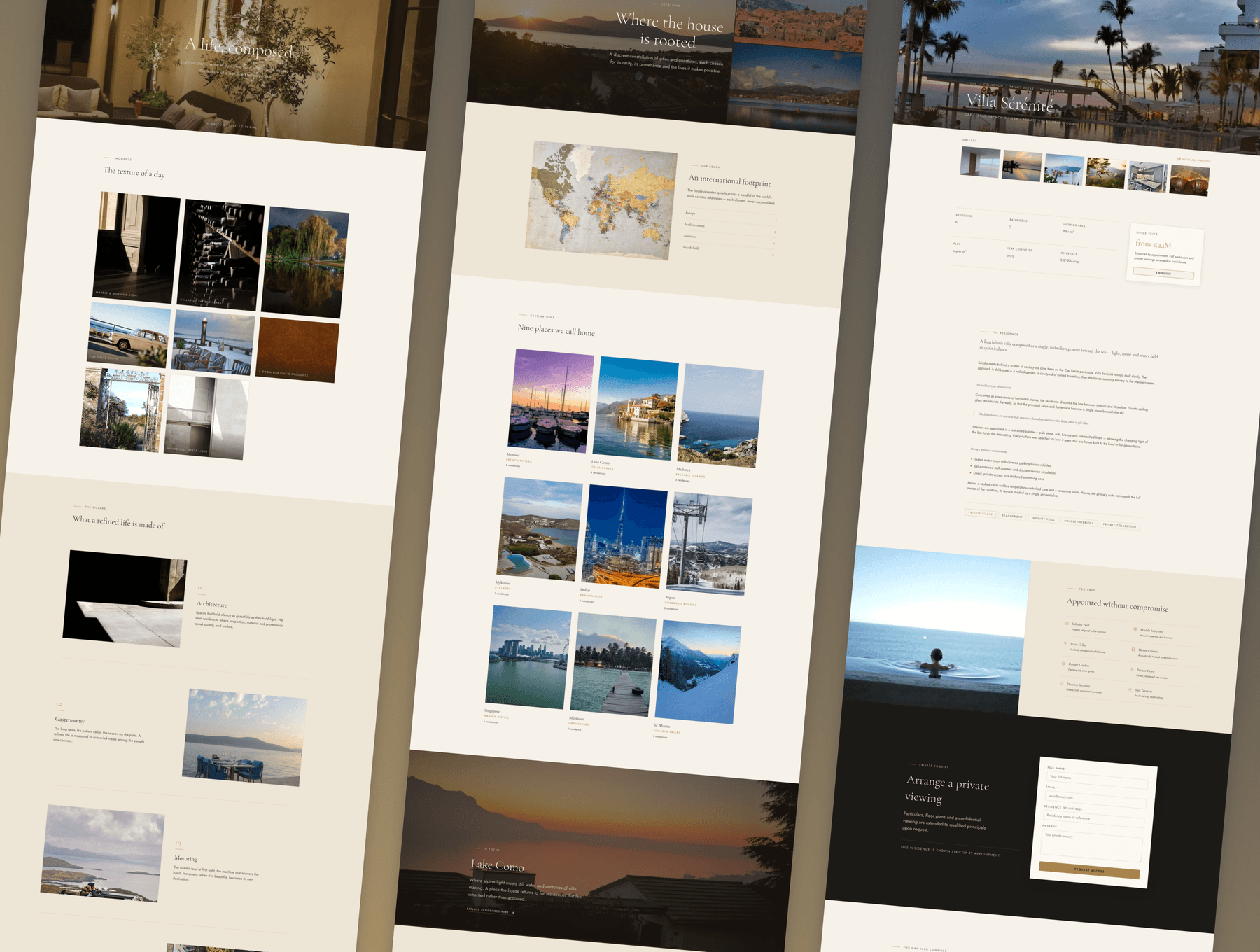This screenshot has height=952, width=1260.
Task: Select the Beachfront tag chip
Action: click(x=1012, y=516)
